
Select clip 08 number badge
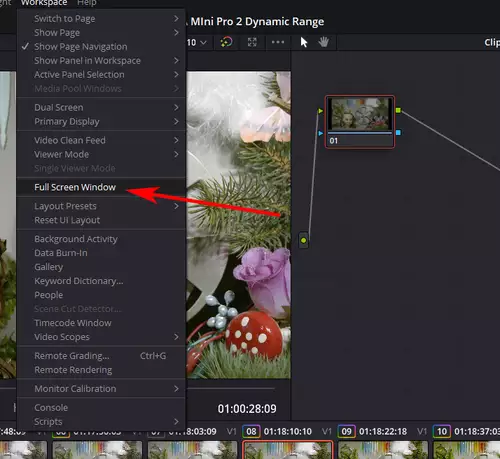pos(251,431)
